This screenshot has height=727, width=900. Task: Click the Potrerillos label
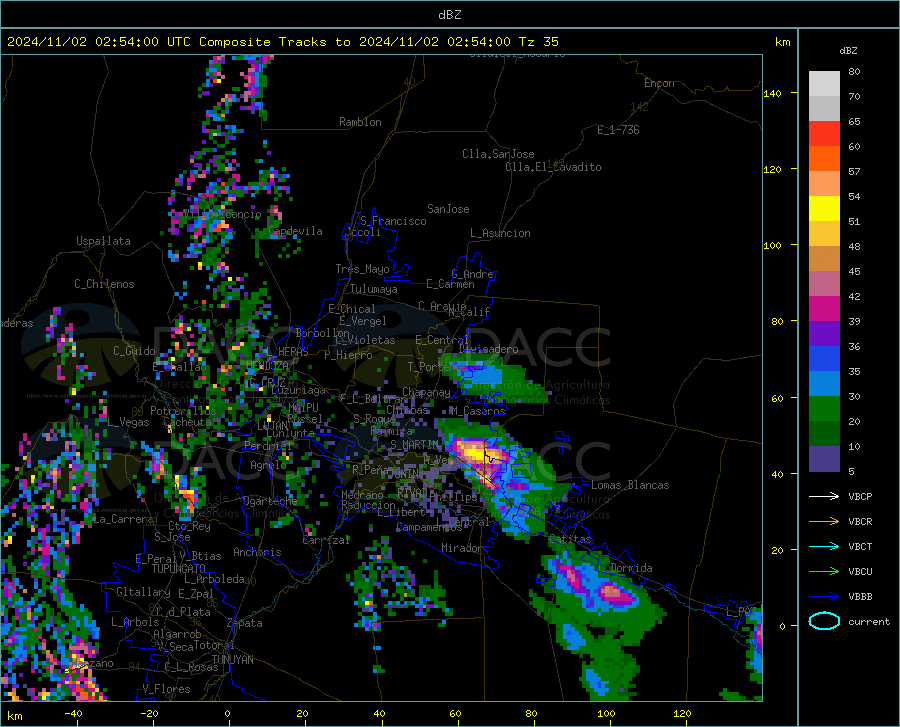tap(183, 411)
